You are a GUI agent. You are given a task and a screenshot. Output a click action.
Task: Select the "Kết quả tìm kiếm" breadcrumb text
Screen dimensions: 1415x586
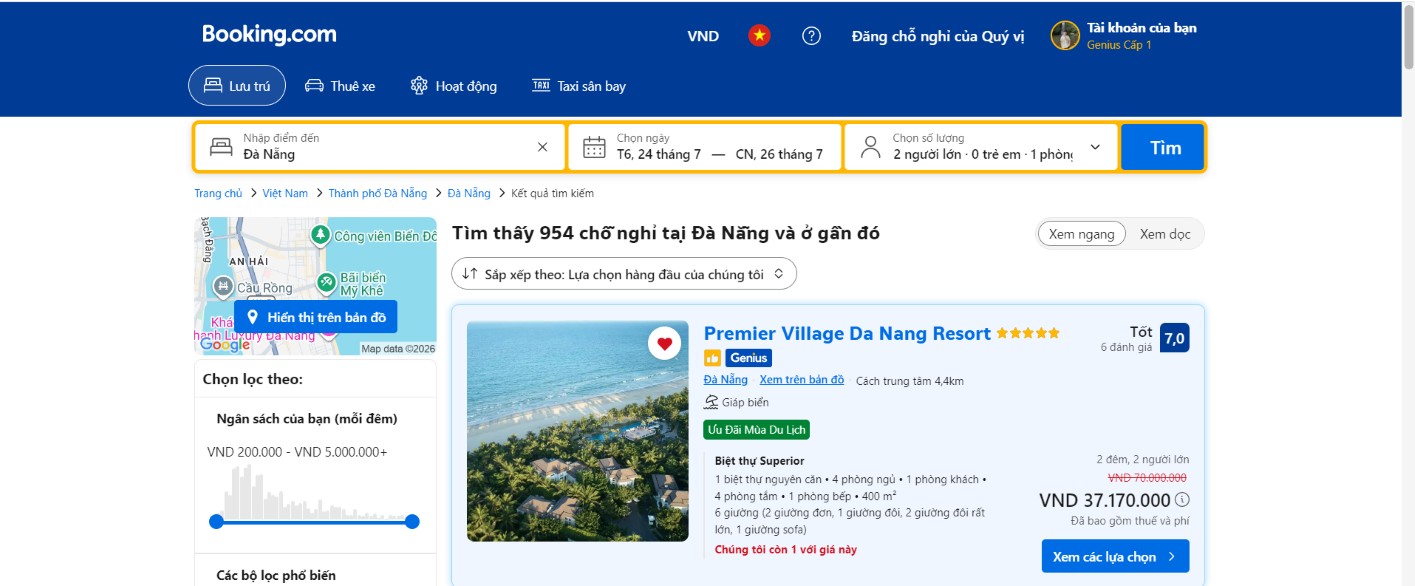[552, 193]
